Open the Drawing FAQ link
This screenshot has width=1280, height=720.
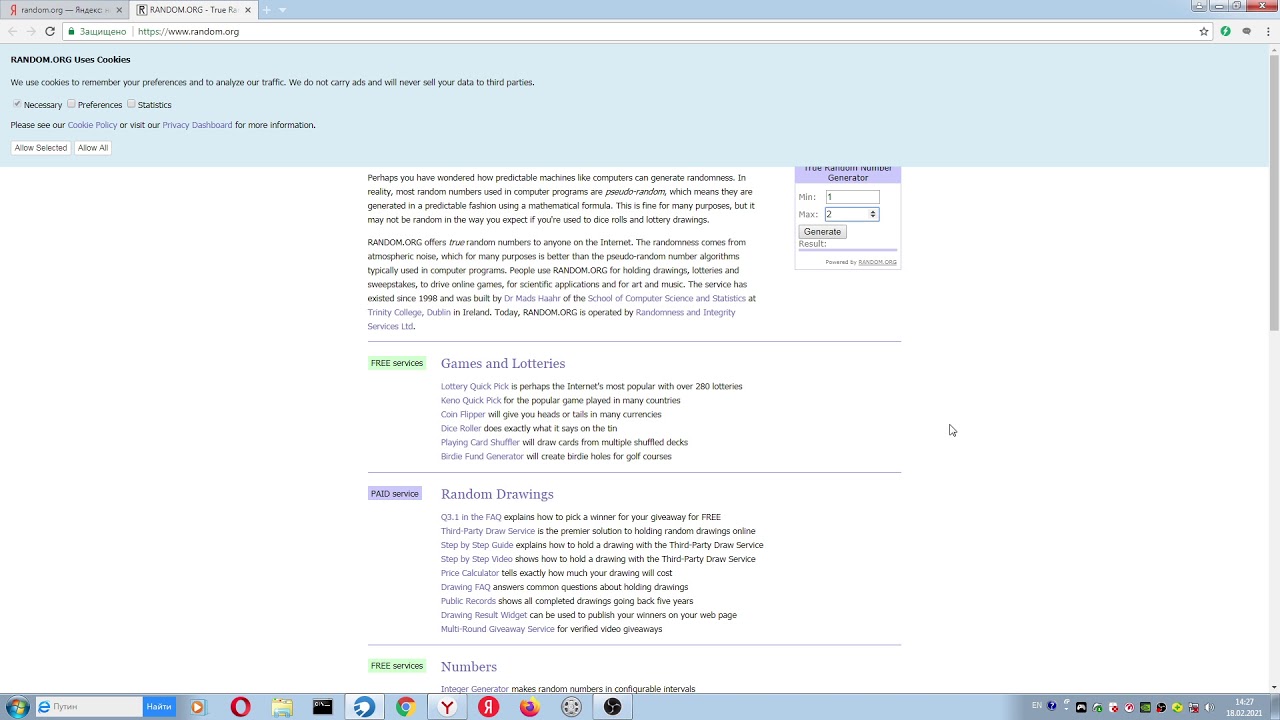tap(466, 587)
